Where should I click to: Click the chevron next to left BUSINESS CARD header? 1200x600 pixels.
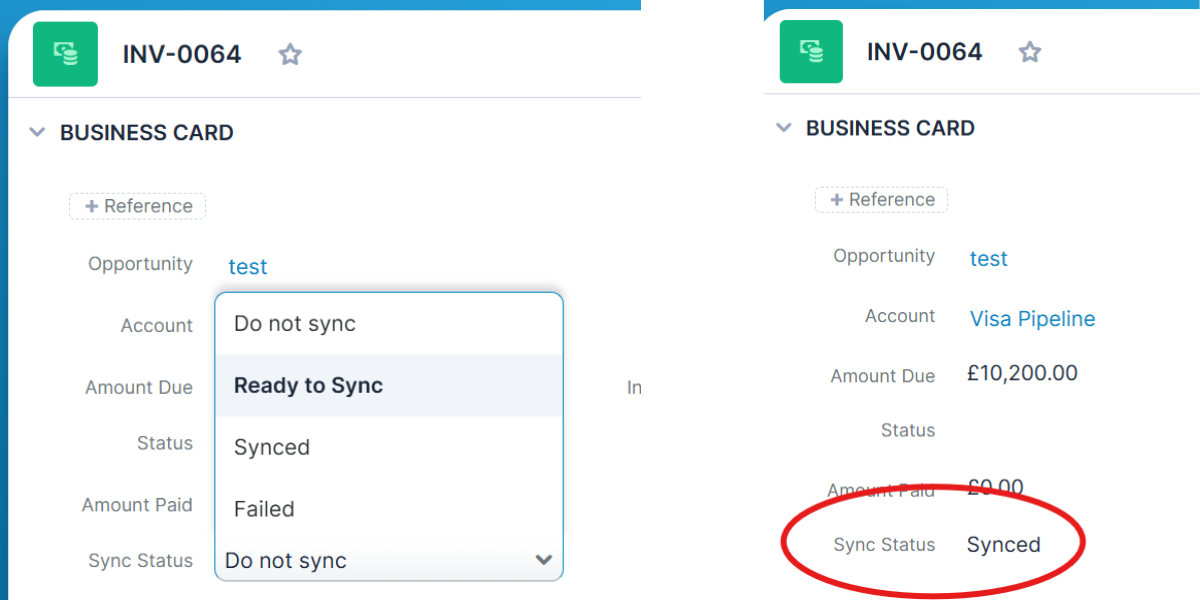[x=37, y=131]
